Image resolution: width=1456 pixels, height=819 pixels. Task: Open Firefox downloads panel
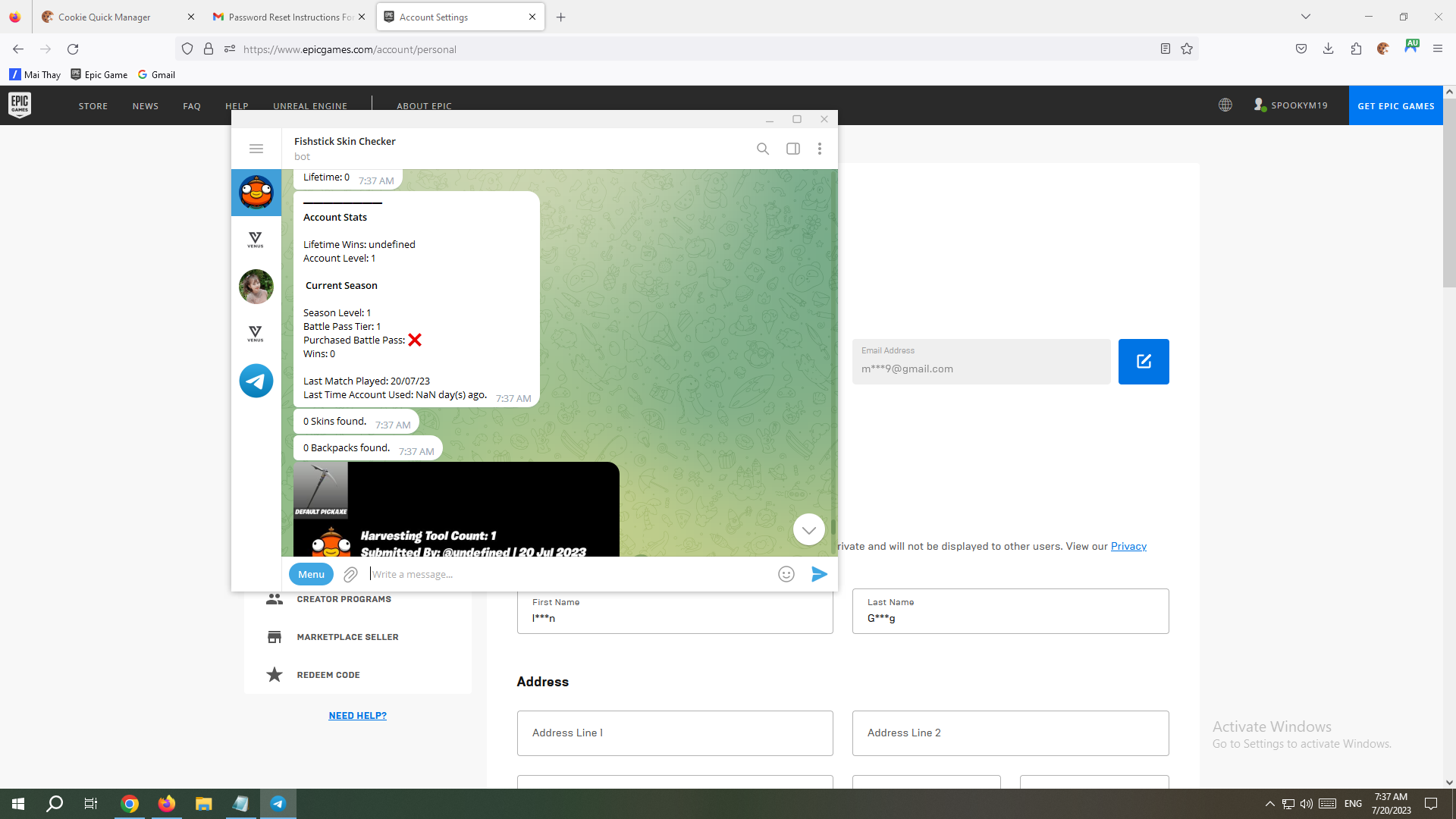pyautogui.click(x=1329, y=49)
